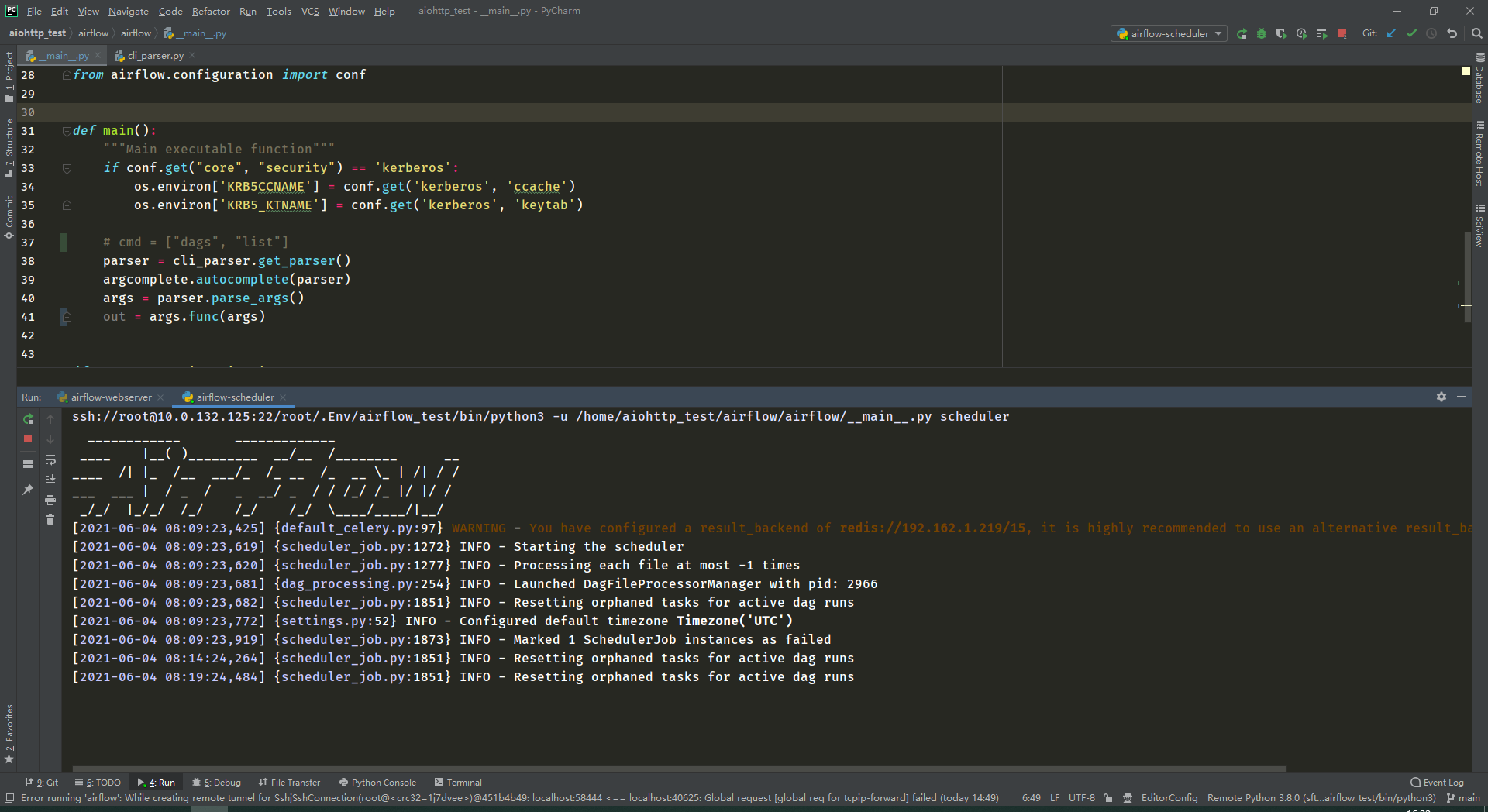Open the concurrency diagram run icon
The image size is (1488, 812).
pos(1322,33)
